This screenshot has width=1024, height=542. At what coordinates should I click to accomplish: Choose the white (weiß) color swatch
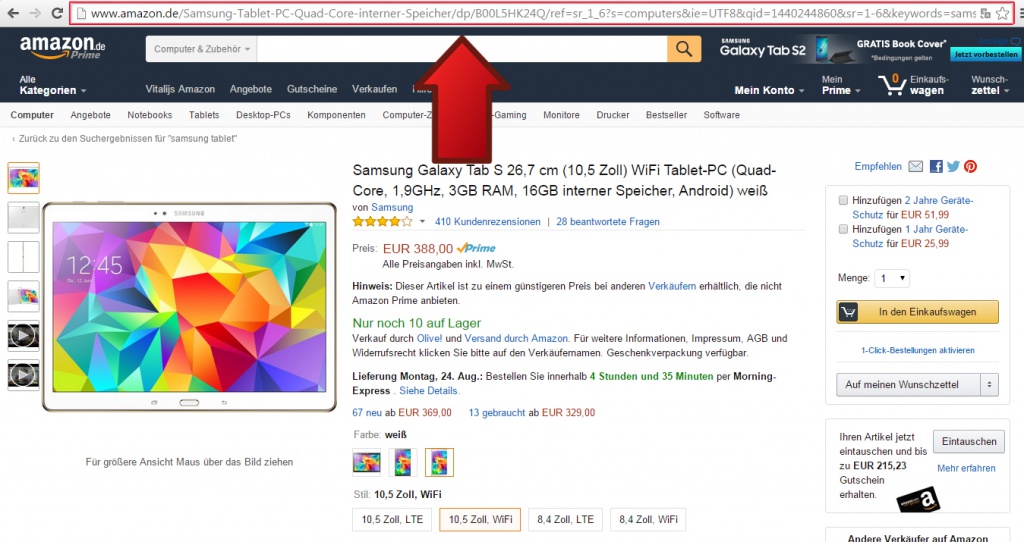coord(439,462)
